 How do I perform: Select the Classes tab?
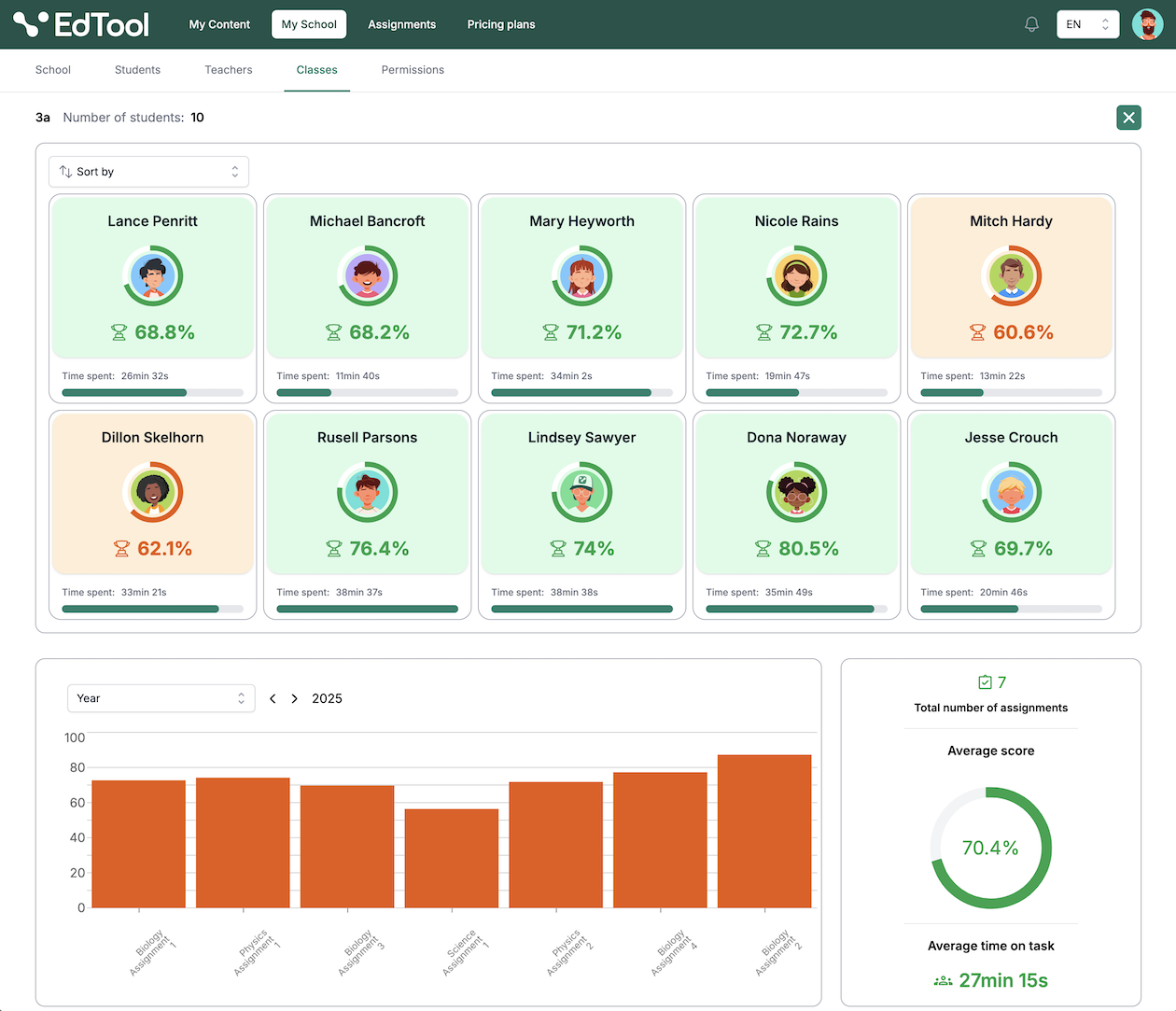point(317,70)
